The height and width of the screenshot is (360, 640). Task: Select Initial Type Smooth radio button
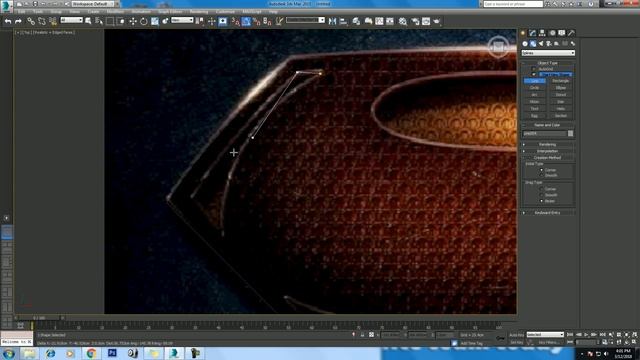click(x=542, y=176)
